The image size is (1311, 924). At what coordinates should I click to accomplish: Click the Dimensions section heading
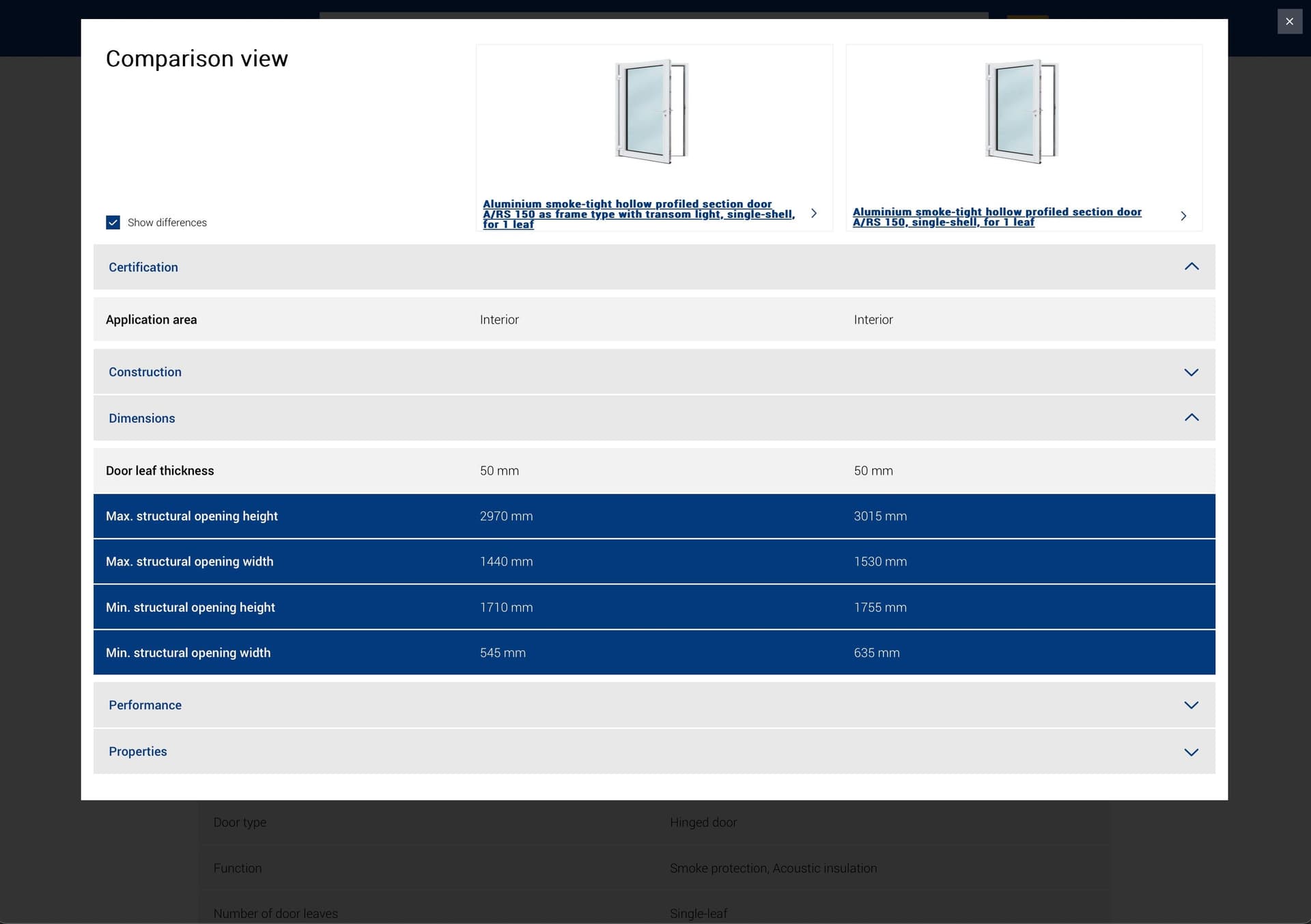pos(141,418)
